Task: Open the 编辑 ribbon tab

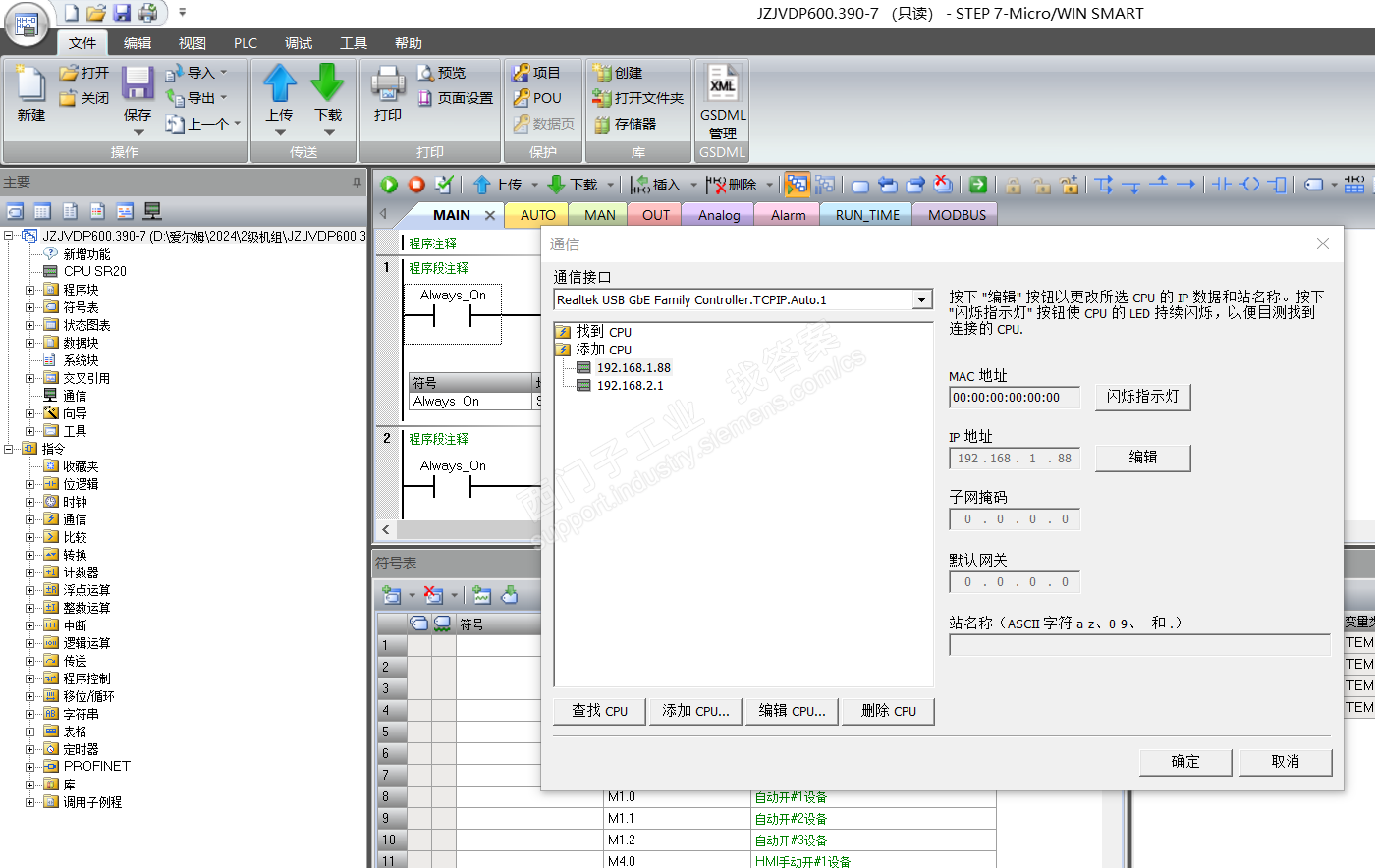Action: 137,43
